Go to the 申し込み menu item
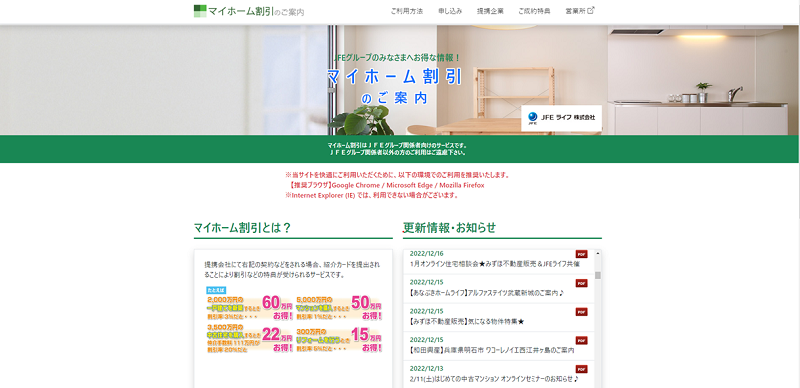Viewport: 800px width, 388px height. tap(450, 11)
